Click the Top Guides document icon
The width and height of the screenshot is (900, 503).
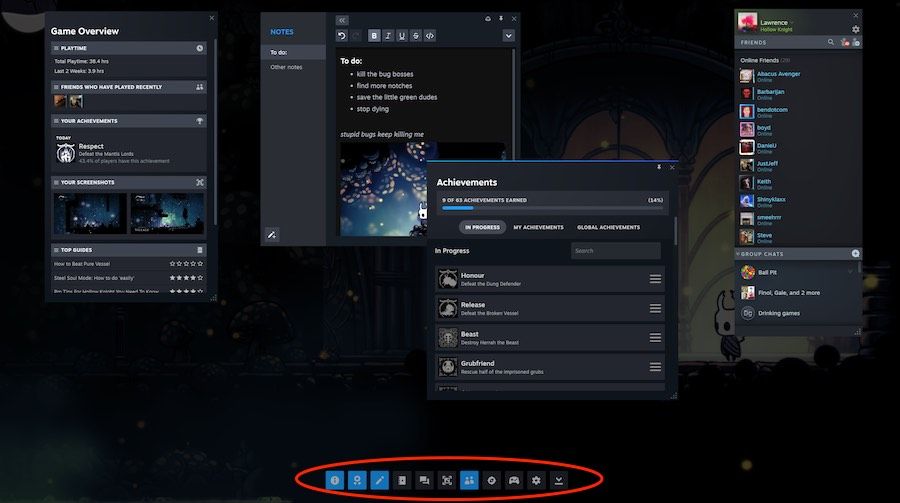point(199,250)
